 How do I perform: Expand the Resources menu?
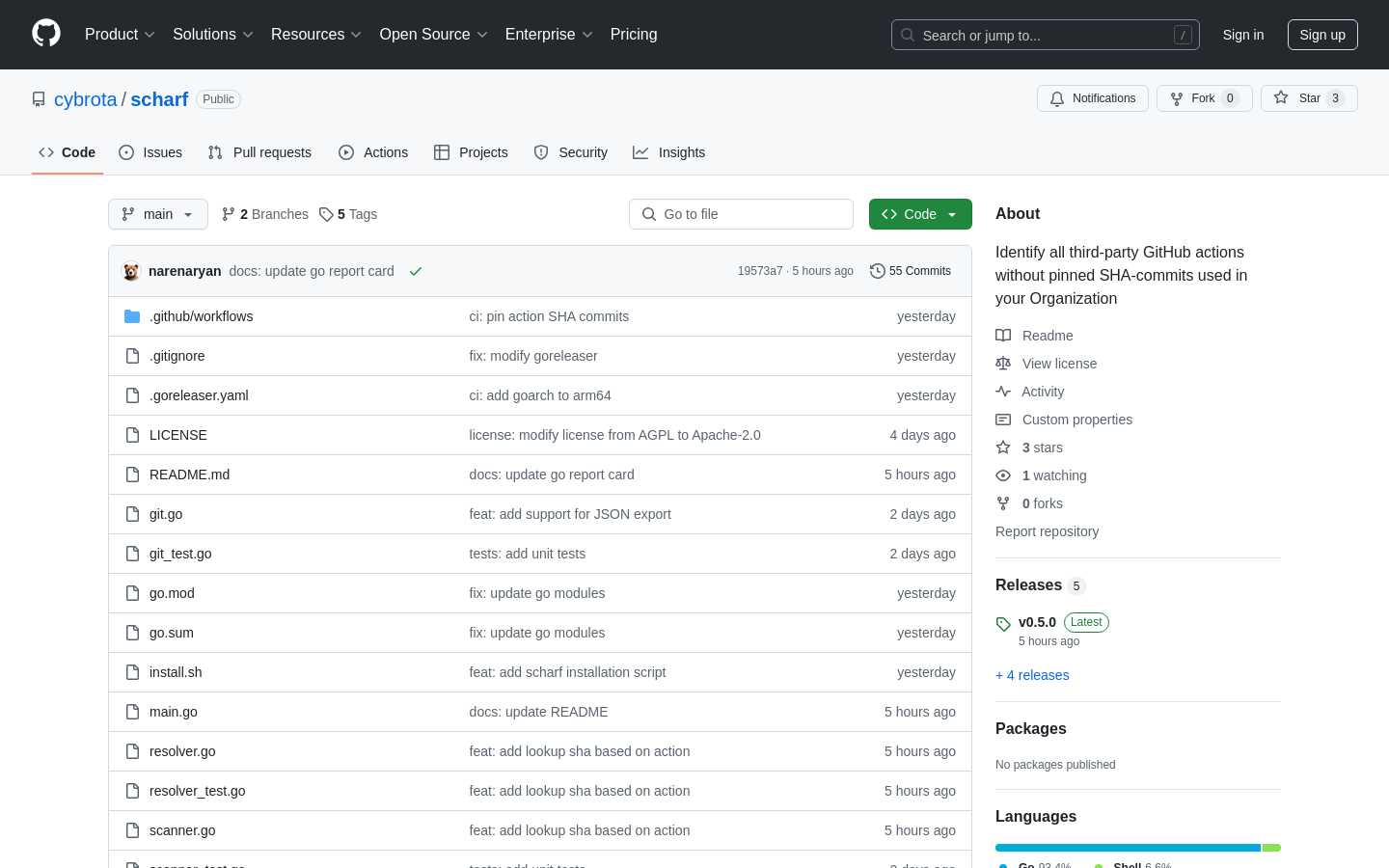coord(316,34)
